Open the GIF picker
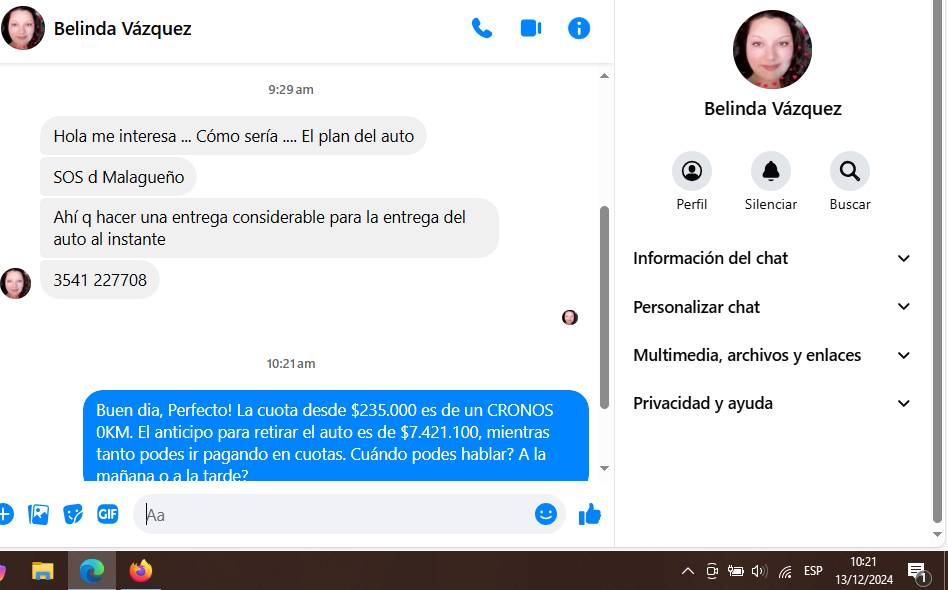Screen dimensions: 948x590 click(x=107, y=514)
